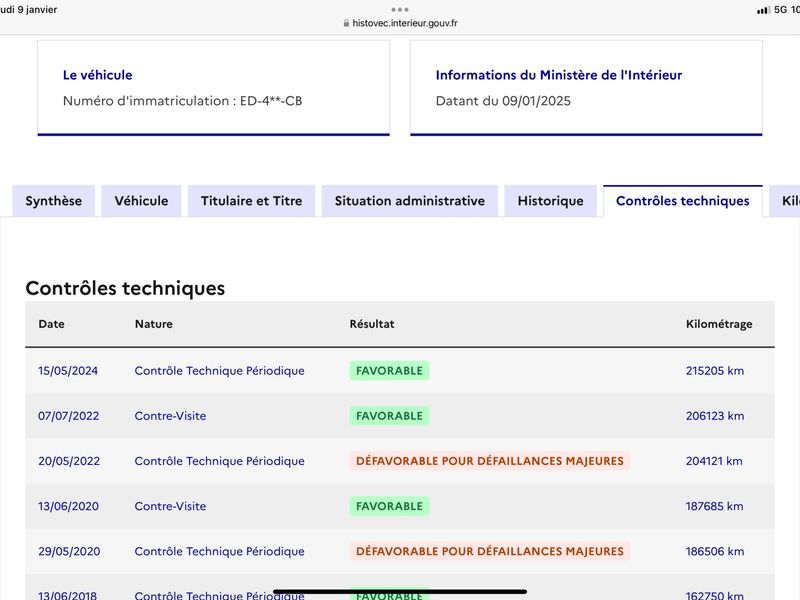Viewport: 800px width, 600px height.
Task: Tap the cellular signal bars icon
Action: coord(763,10)
